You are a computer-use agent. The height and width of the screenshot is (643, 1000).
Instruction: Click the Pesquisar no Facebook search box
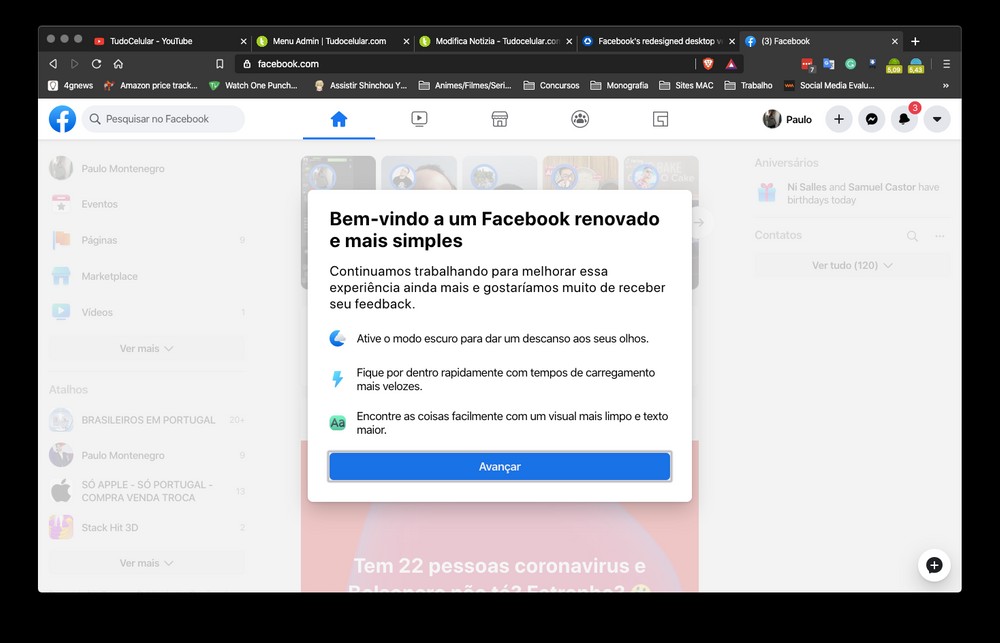163,119
